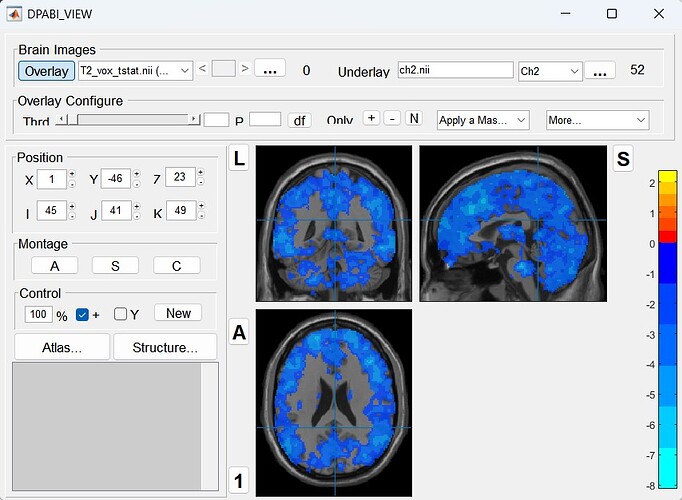Maximize the DPABI_VIEW window
The height and width of the screenshot is (500, 682).
pos(612,14)
